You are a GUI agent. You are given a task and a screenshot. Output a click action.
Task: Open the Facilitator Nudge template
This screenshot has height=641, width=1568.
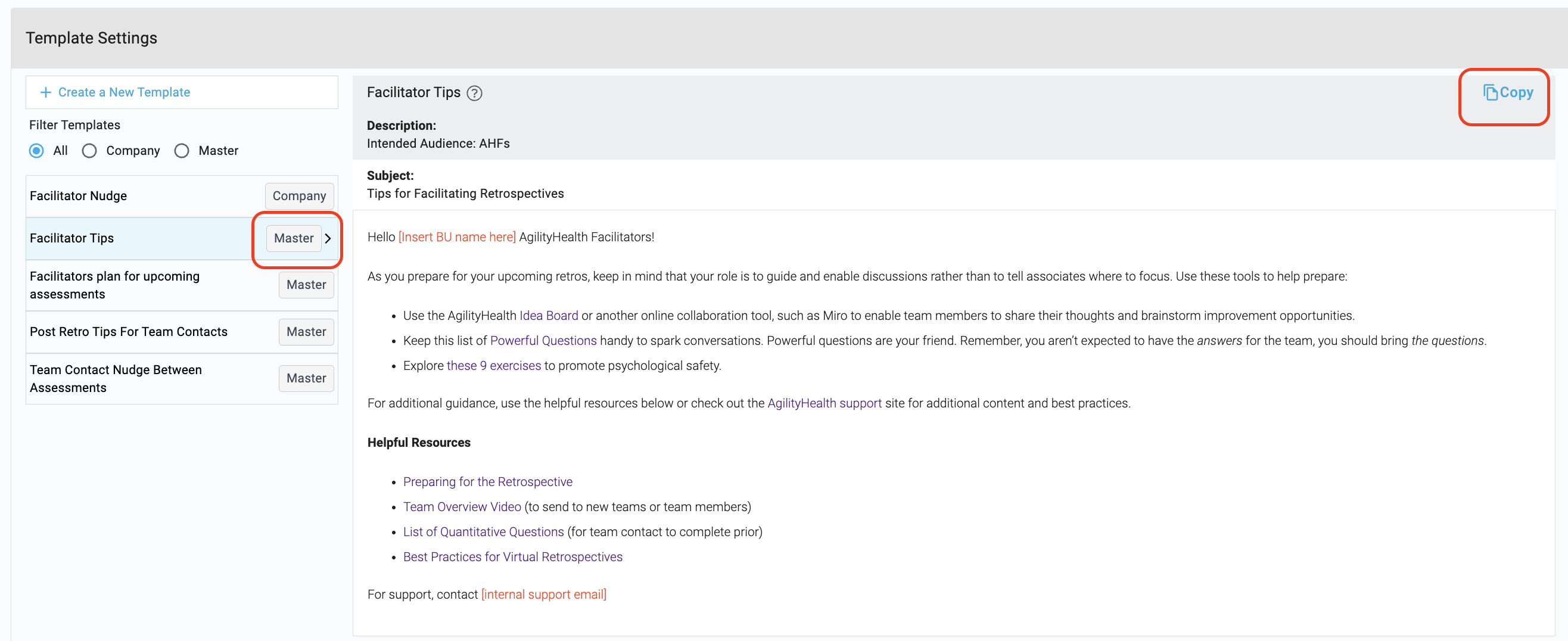coord(181,196)
